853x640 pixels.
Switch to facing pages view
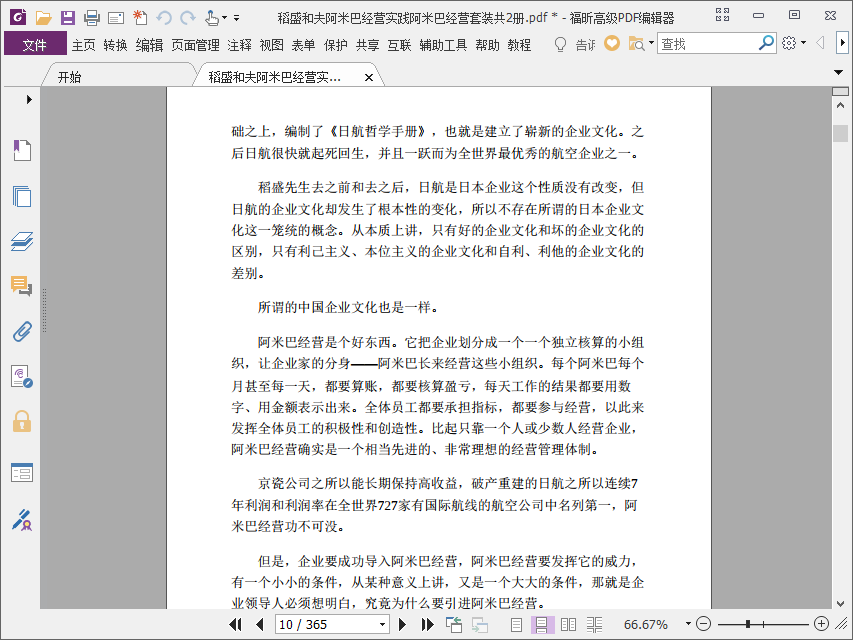pyautogui.click(x=568, y=625)
